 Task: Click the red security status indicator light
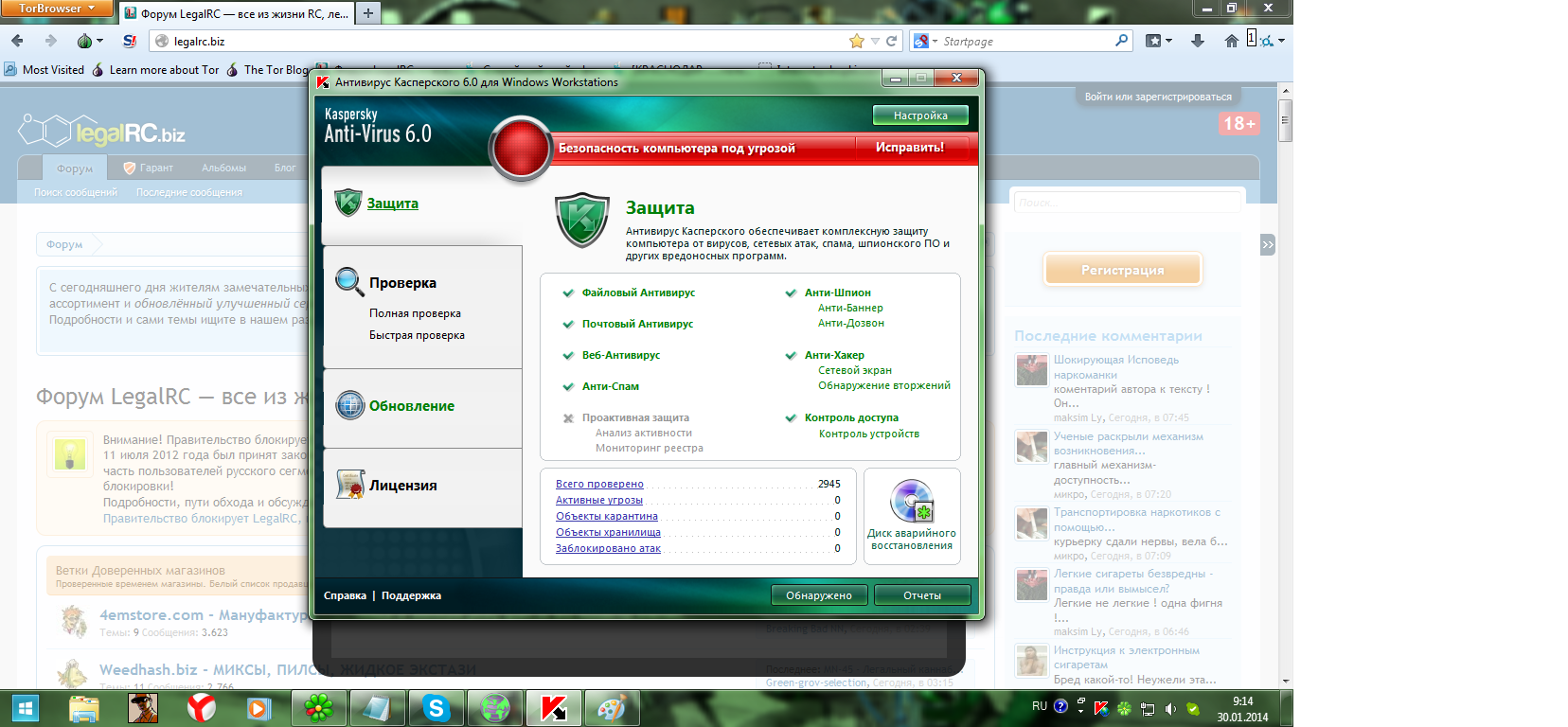(x=520, y=148)
